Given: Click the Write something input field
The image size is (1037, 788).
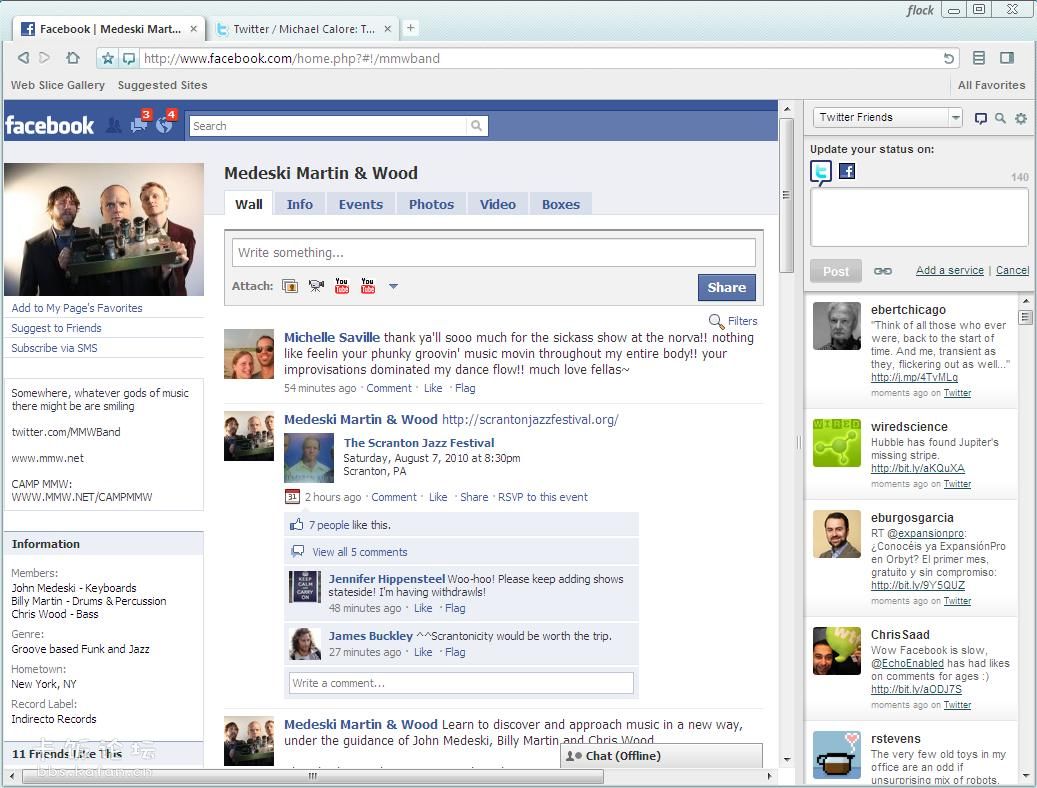Looking at the screenshot, I should (x=493, y=253).
